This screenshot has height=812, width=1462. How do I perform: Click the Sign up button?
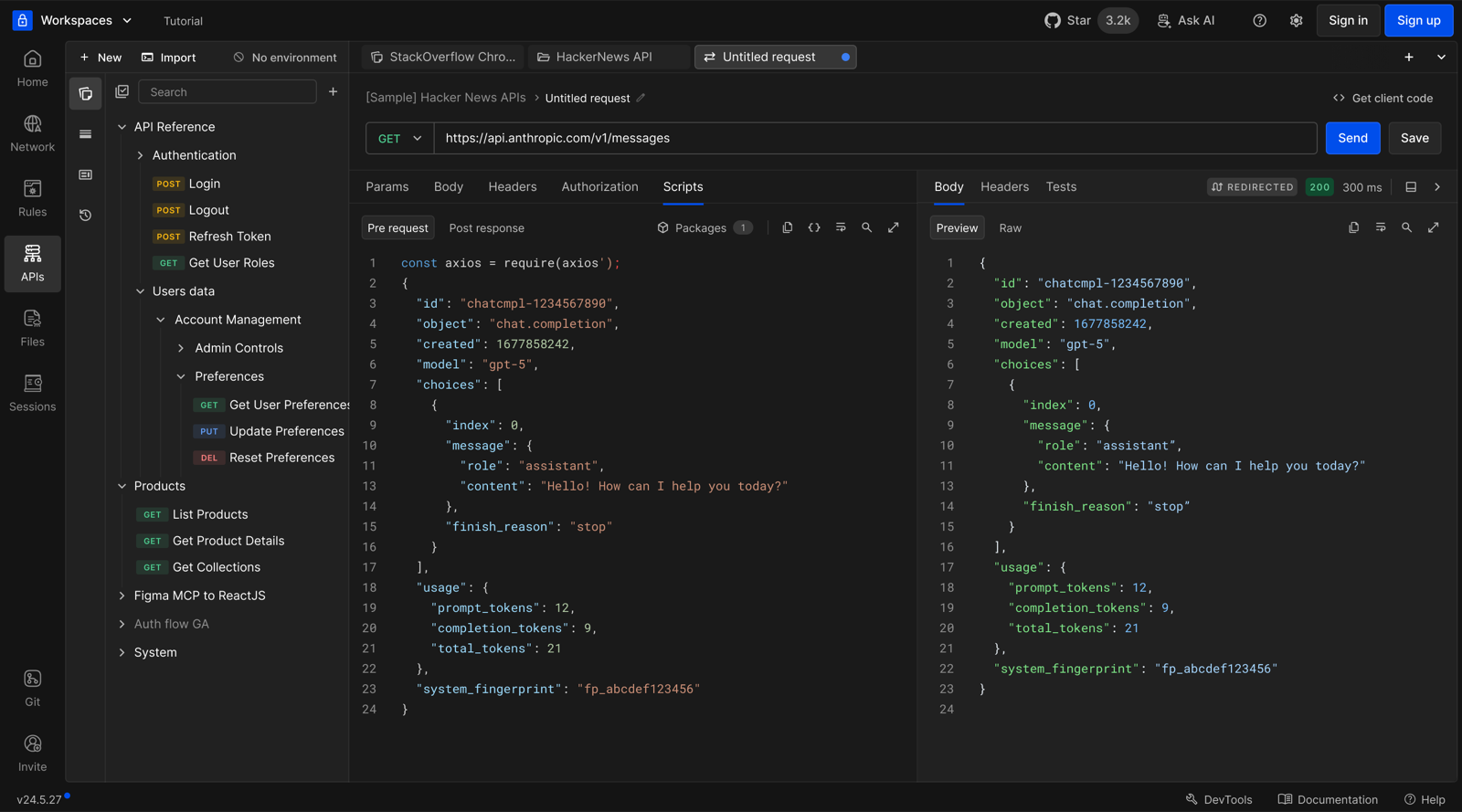[1418, 20]
